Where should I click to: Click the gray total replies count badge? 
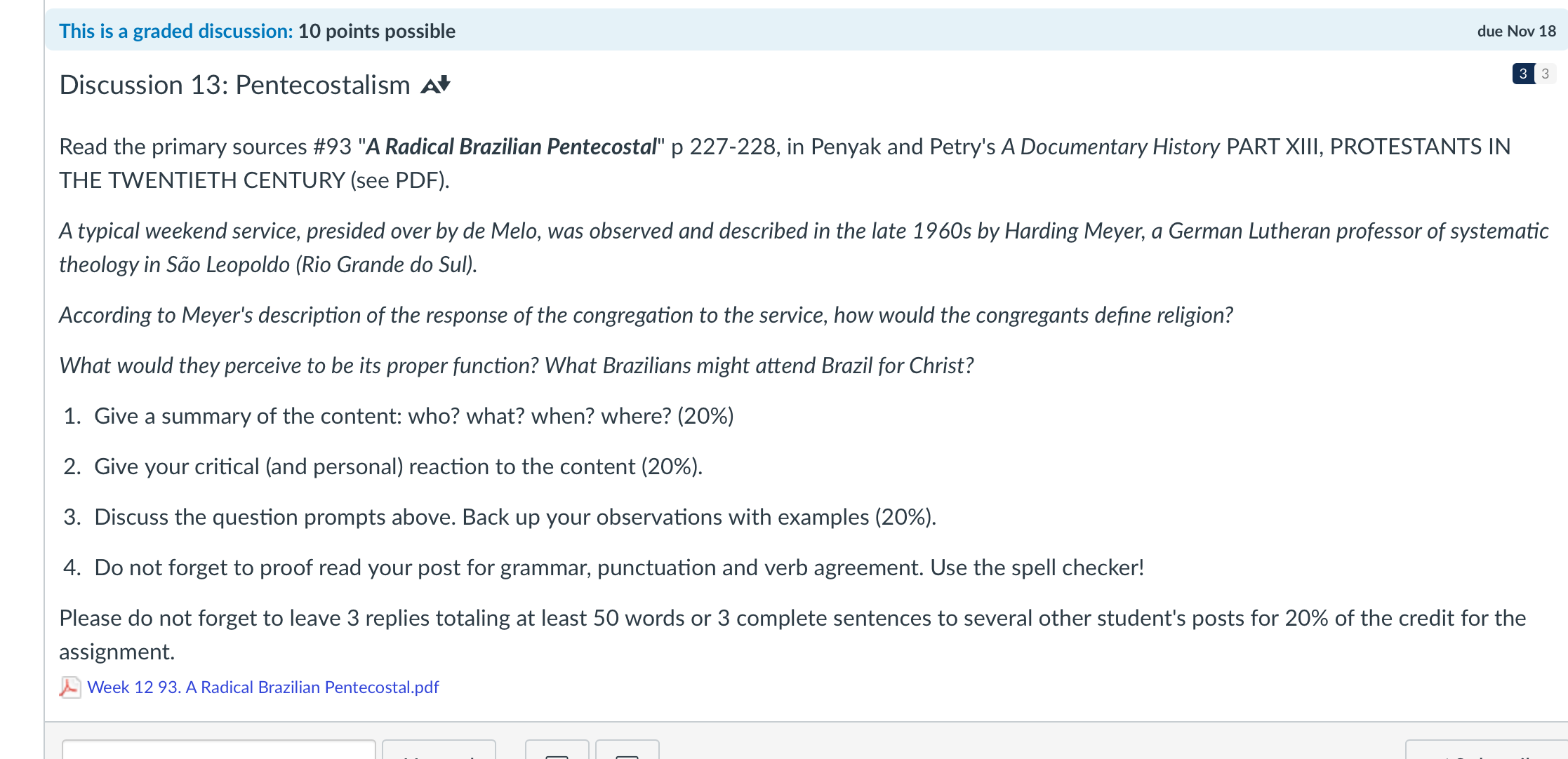coord(1545,74)
